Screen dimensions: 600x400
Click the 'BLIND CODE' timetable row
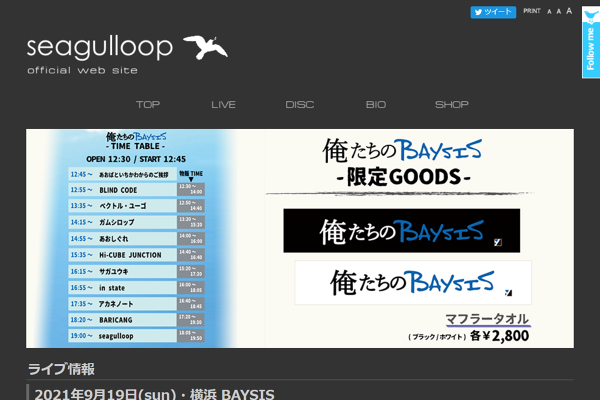tap(136, 190)
